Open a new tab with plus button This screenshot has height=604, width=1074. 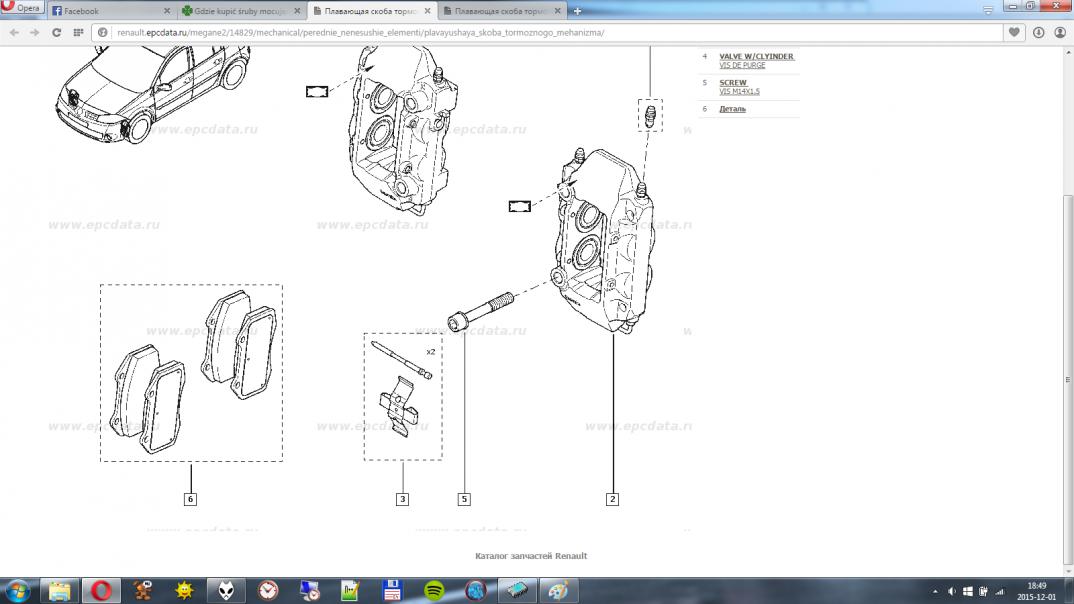coord(577,11)
